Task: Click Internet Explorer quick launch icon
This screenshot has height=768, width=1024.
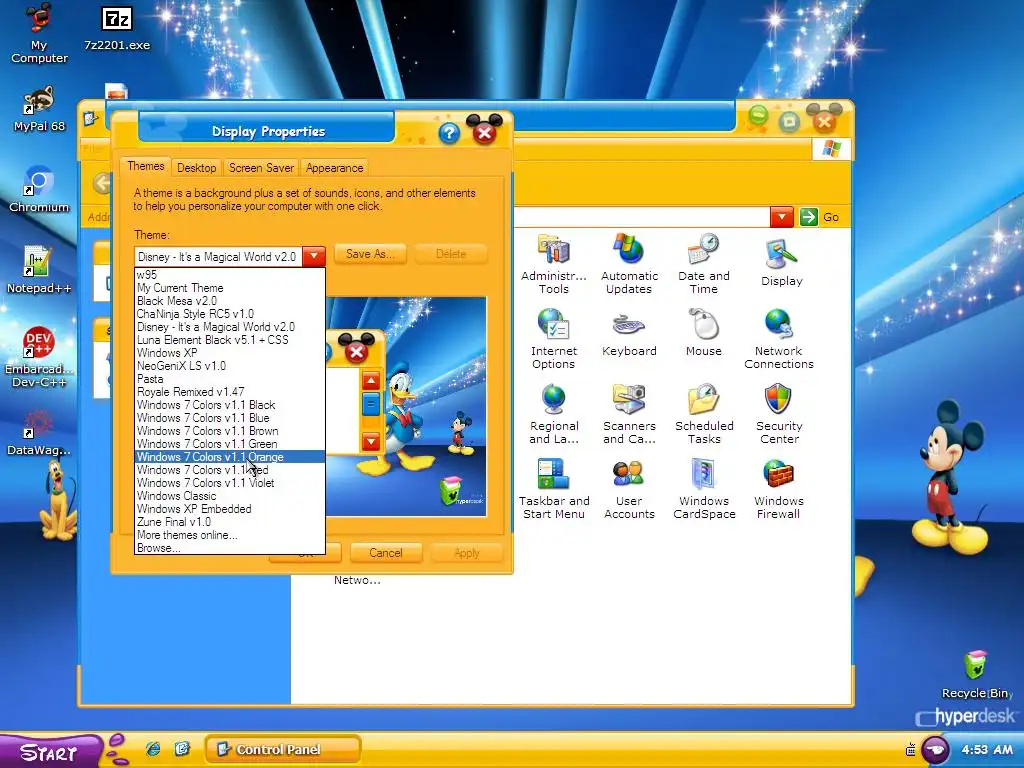Action: [x=153, y=749]
